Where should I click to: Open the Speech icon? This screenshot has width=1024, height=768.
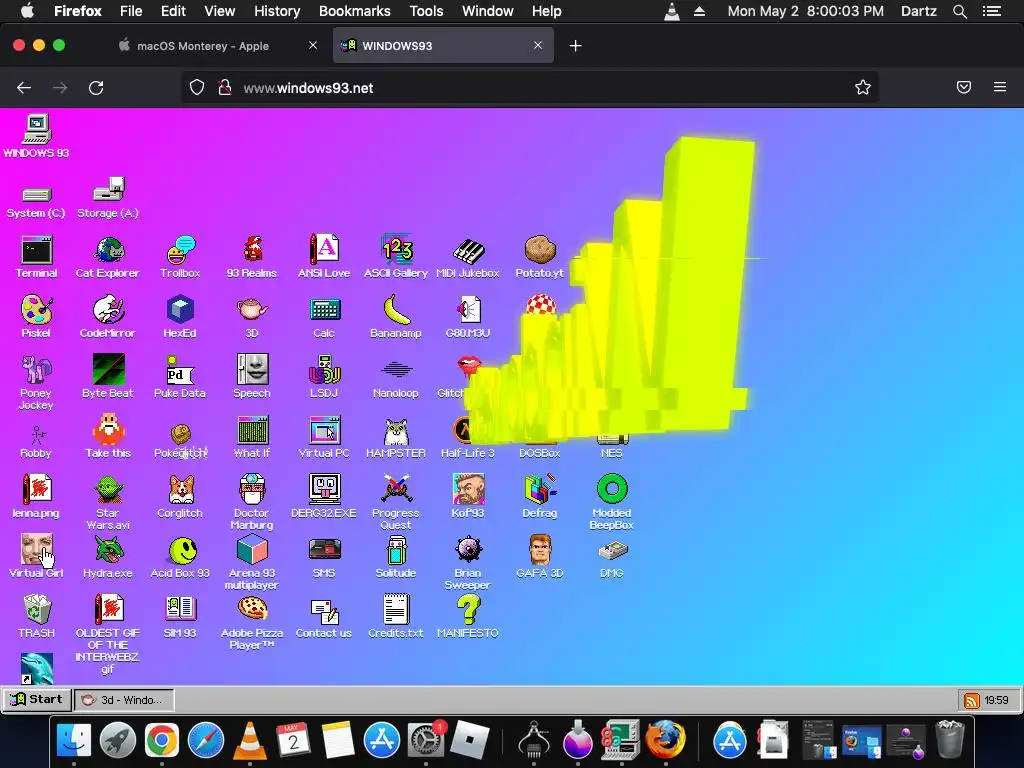[x=252, y=377]
